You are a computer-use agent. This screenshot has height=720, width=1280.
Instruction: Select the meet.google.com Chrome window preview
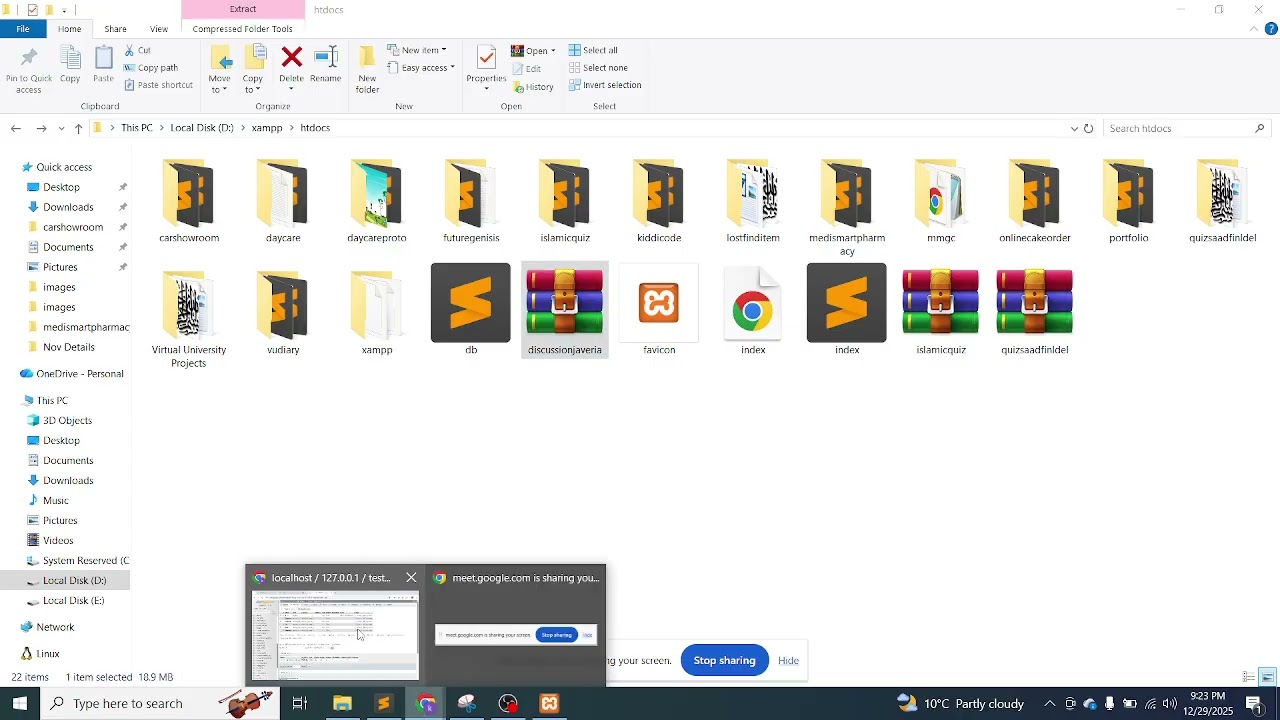pos(516,625)
